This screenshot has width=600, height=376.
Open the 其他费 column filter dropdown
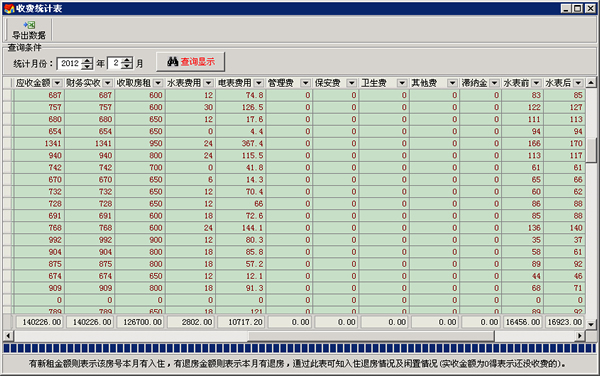click(452, 83)
